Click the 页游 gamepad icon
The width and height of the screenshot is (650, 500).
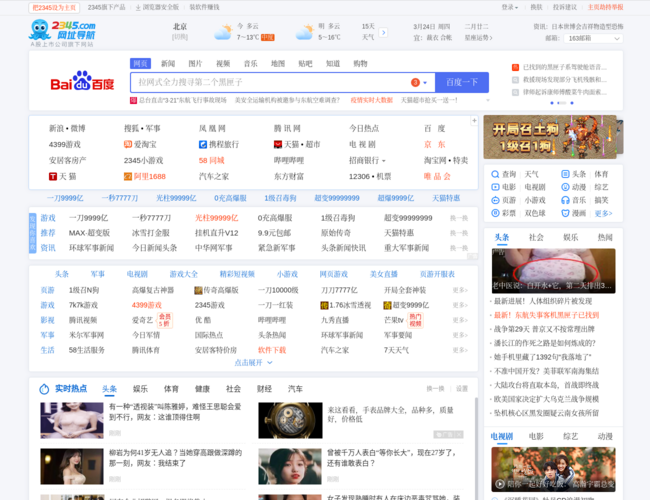(x=495, y=200)
